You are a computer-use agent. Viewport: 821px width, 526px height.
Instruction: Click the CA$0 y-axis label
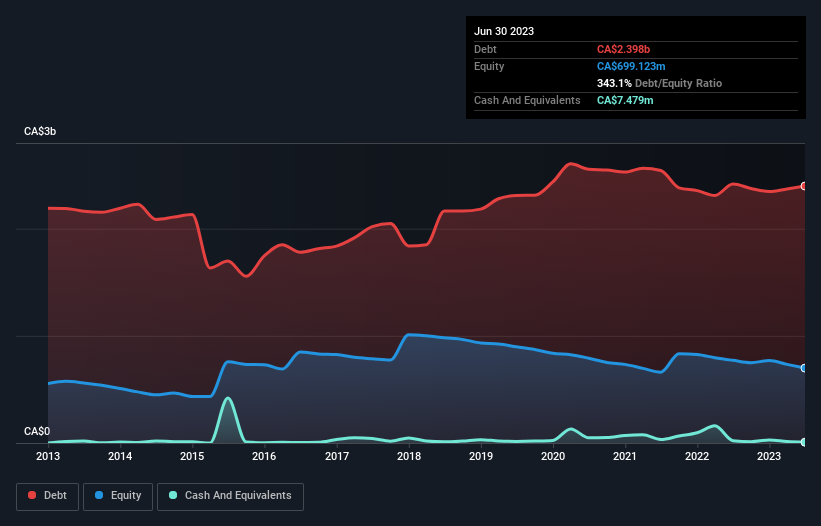coord(37,431)
